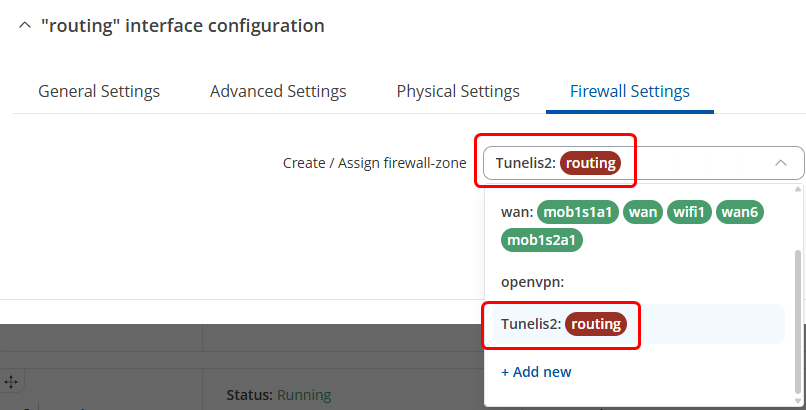
Task: Click the Running status text
Action: click(x=304, y=395)
